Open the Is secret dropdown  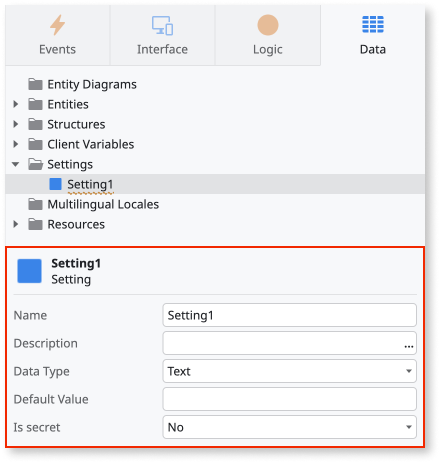(289, 427)
